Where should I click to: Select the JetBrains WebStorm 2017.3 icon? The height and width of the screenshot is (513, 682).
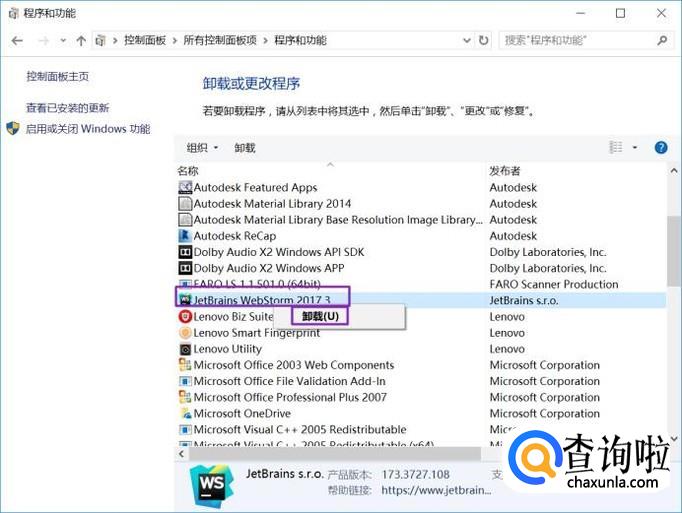[185, 300]
